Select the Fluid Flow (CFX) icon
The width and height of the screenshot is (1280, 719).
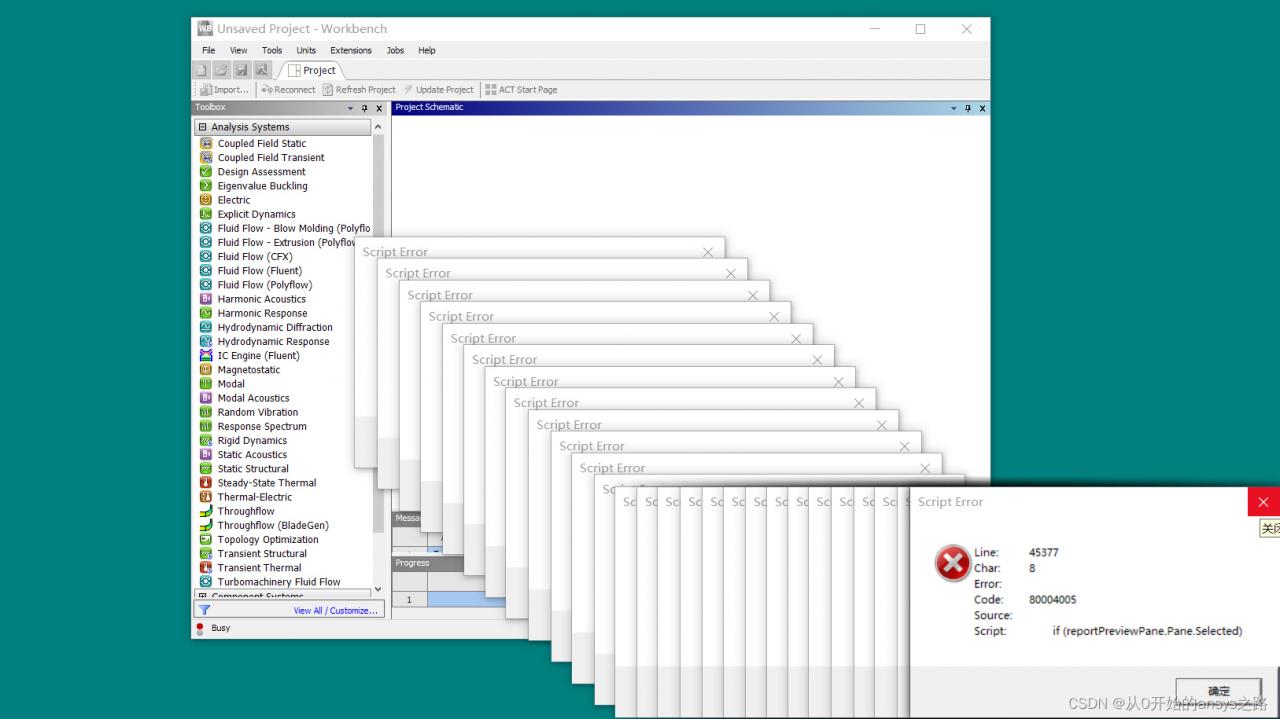pos(206,256)
